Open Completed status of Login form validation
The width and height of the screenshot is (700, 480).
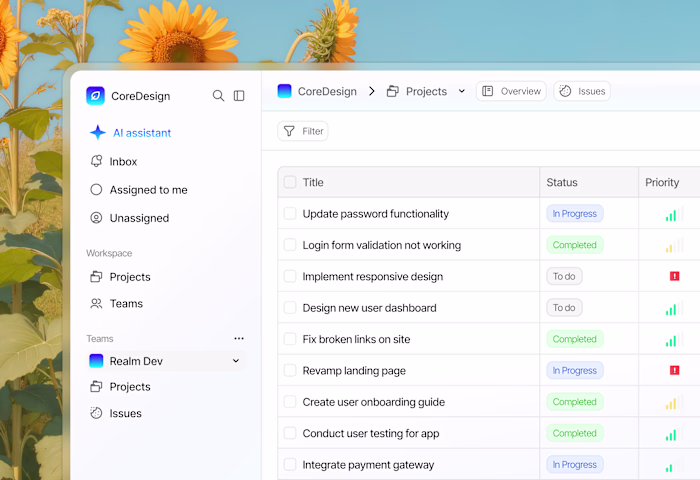coord(575,245)
